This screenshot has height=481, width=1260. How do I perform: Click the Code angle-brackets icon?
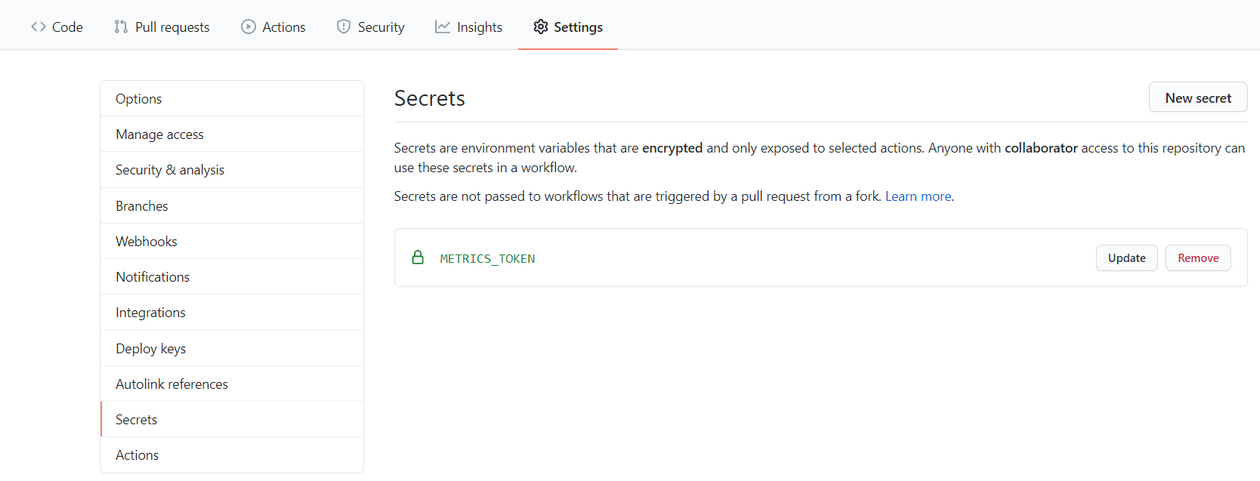coord(39,27)
